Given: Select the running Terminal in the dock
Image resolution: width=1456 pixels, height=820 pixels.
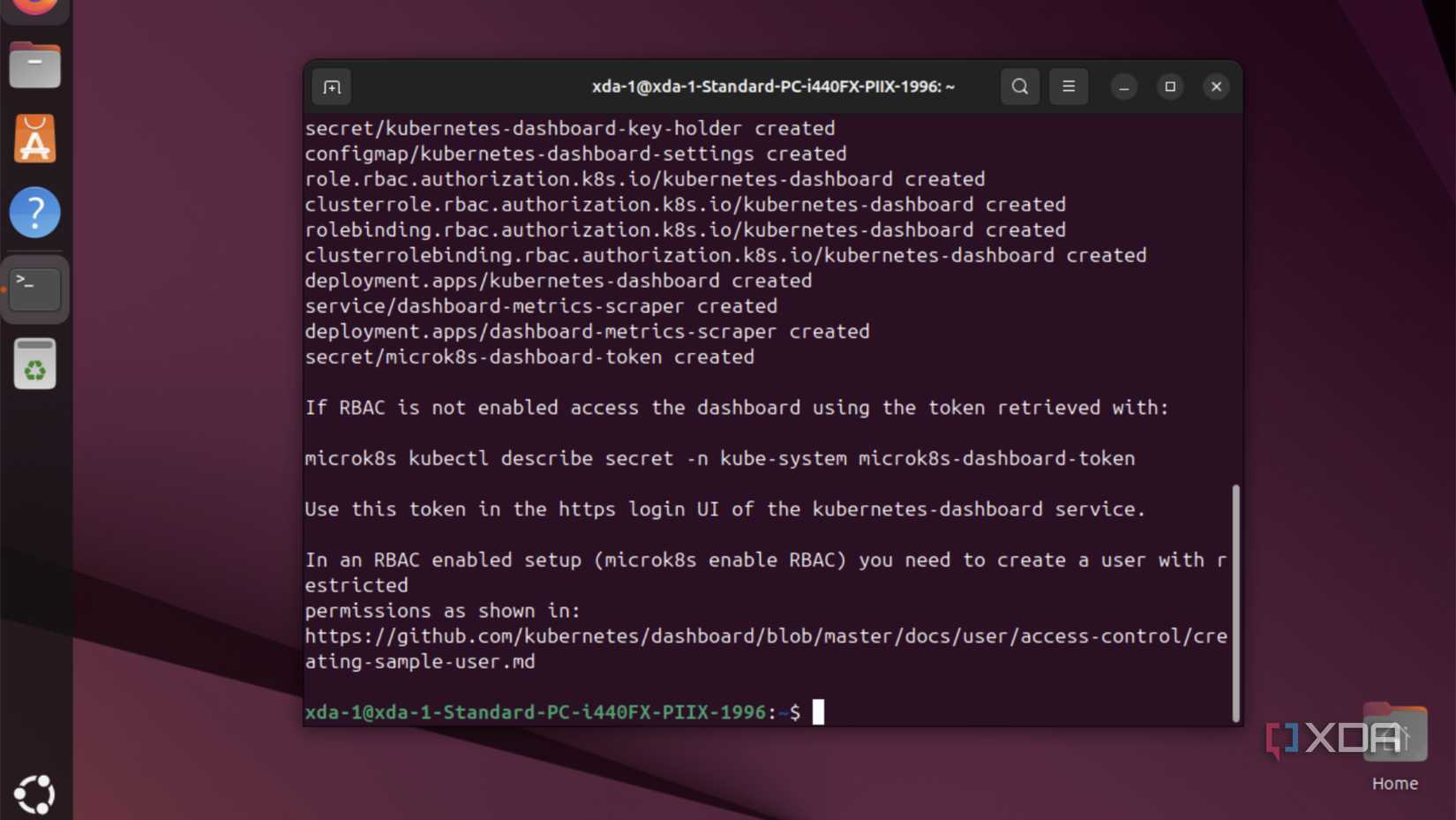Looking at the screenshot, I should [34, 289].
